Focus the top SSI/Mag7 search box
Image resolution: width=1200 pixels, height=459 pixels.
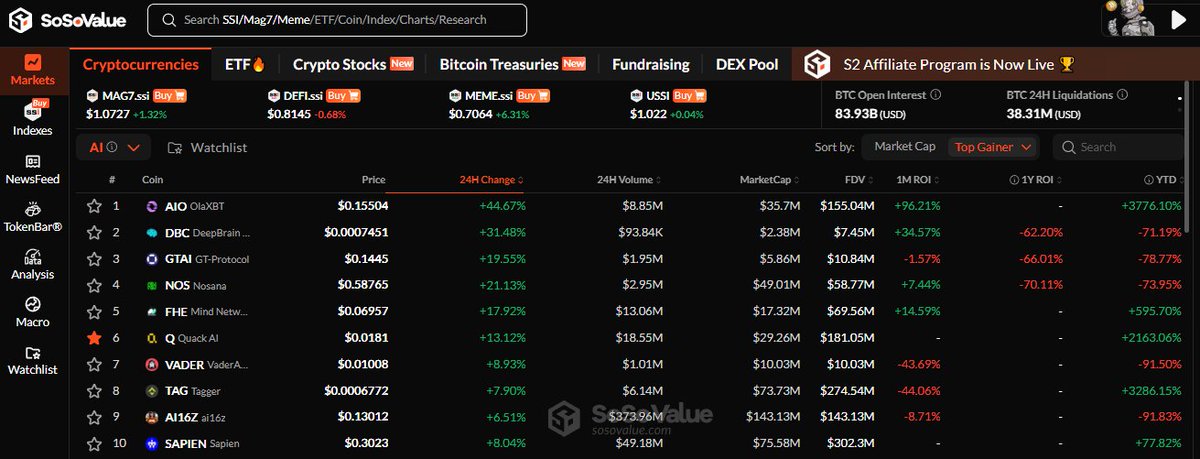[338, 19]
